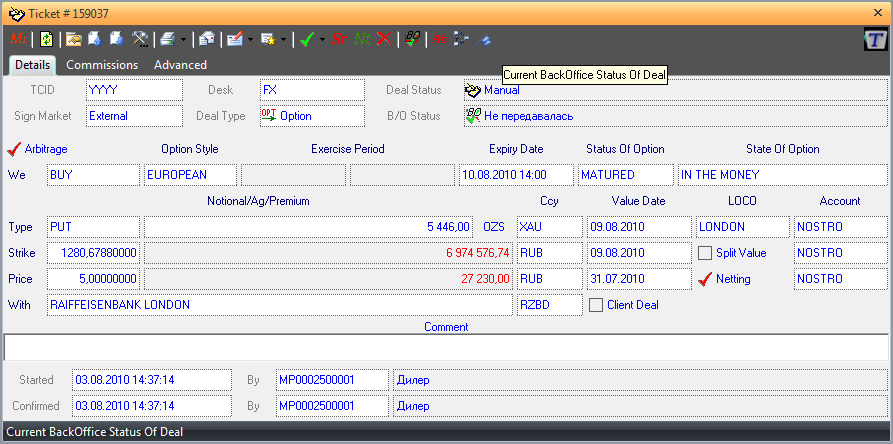Viewport: 893px width, 444px height.
Task: Click the Sign Market field showing External
Action: (134, 116)
